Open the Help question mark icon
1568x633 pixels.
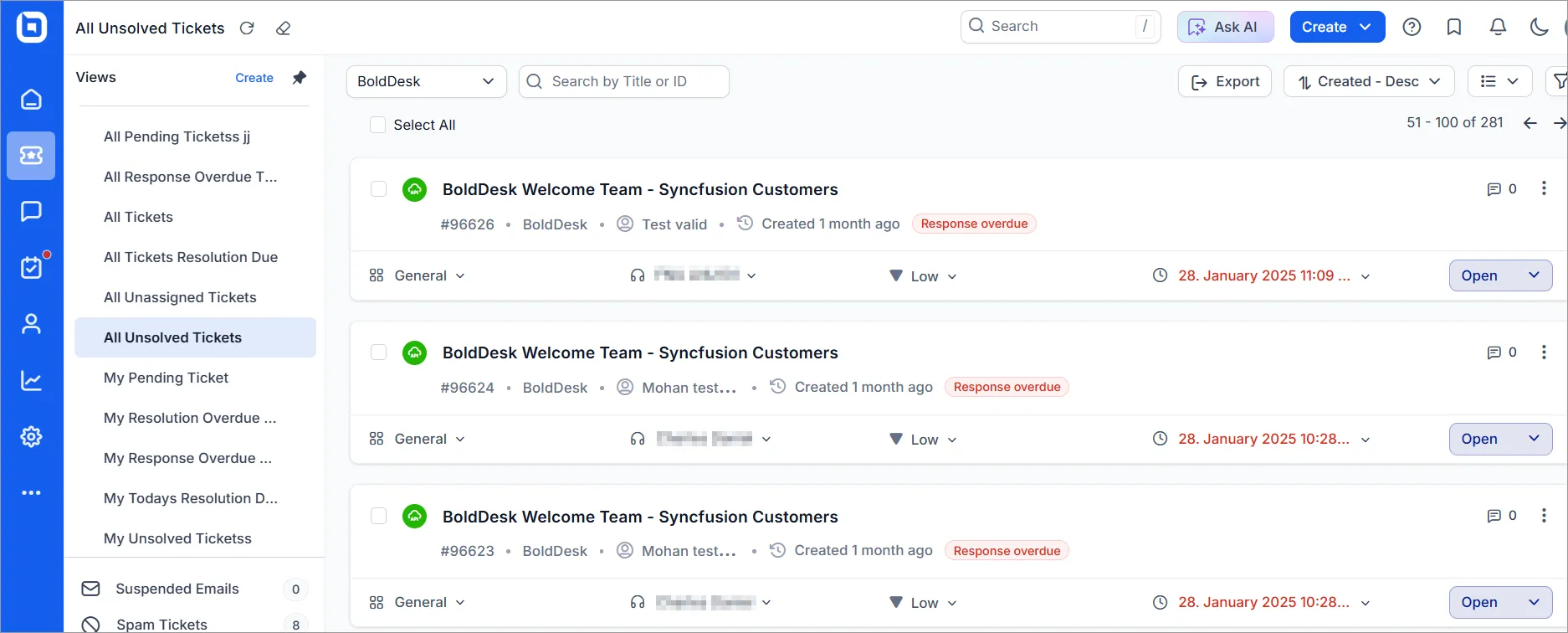(1412, 27)
